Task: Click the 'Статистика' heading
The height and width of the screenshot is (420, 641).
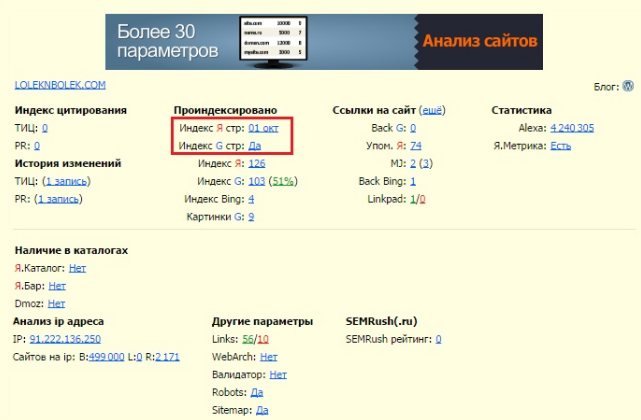Action: 522,110
